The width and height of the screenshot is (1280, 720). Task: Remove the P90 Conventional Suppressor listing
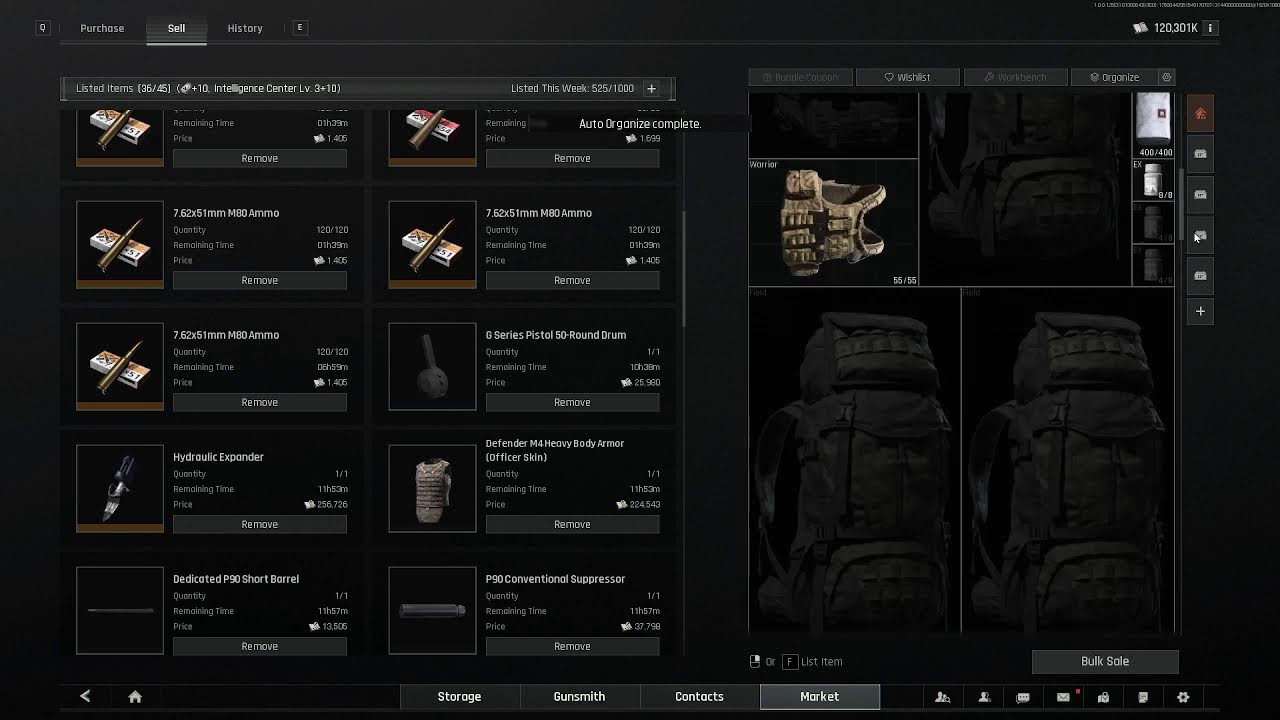coord(572,646)
